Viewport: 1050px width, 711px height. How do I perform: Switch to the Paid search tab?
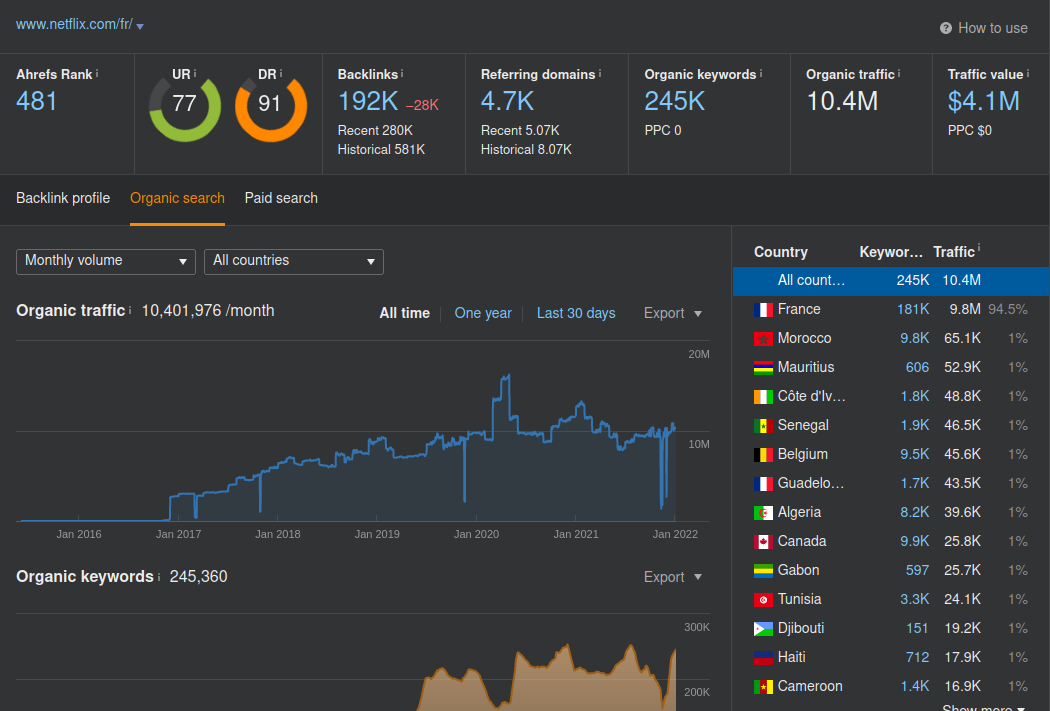[281, 198]
